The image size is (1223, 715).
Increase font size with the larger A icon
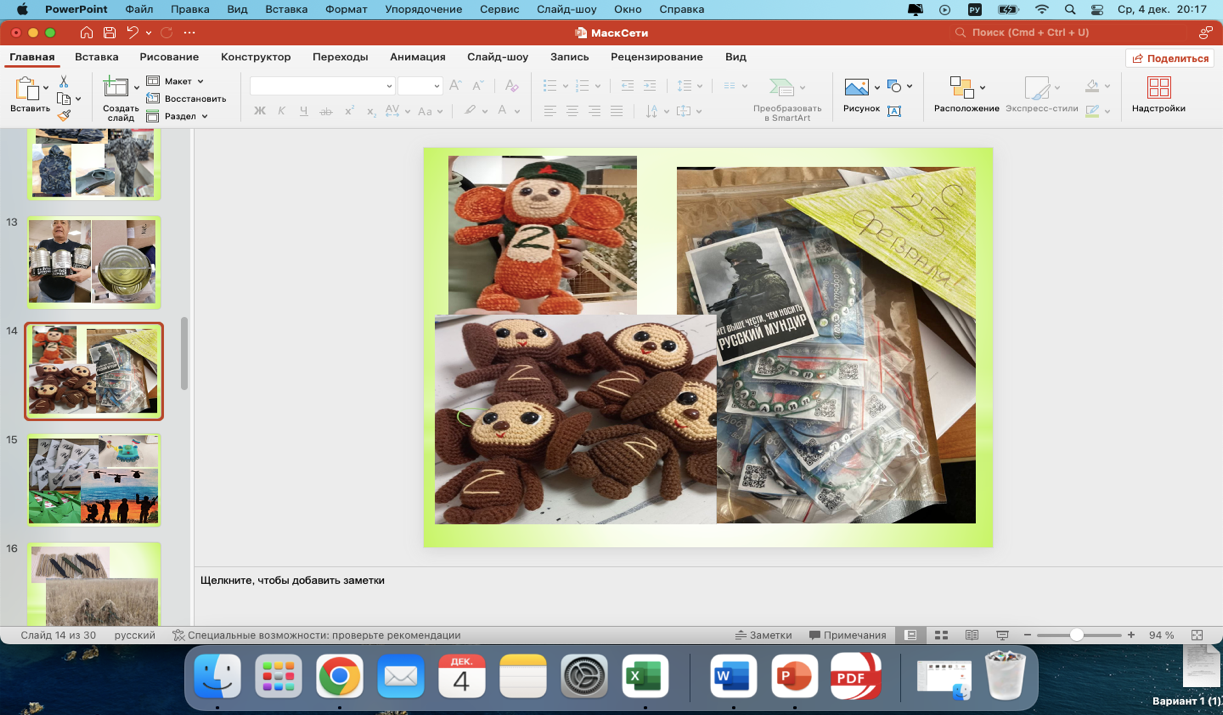point(456,86)
